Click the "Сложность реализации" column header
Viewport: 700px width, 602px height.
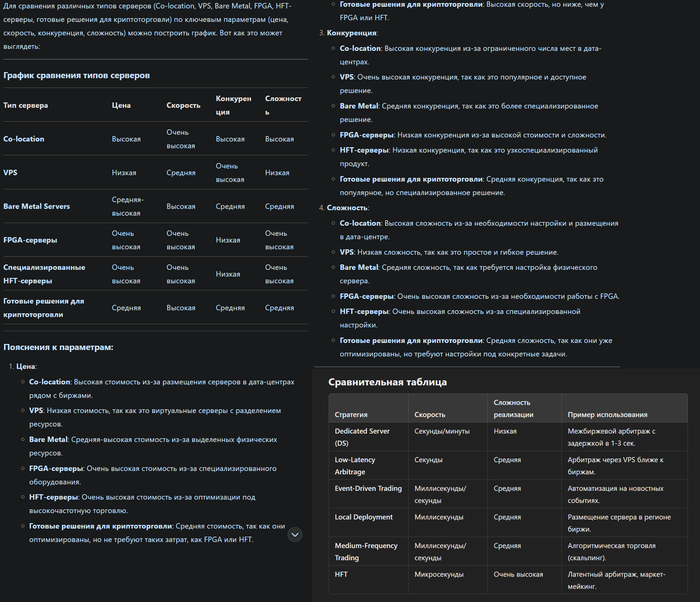coord(514,408)
